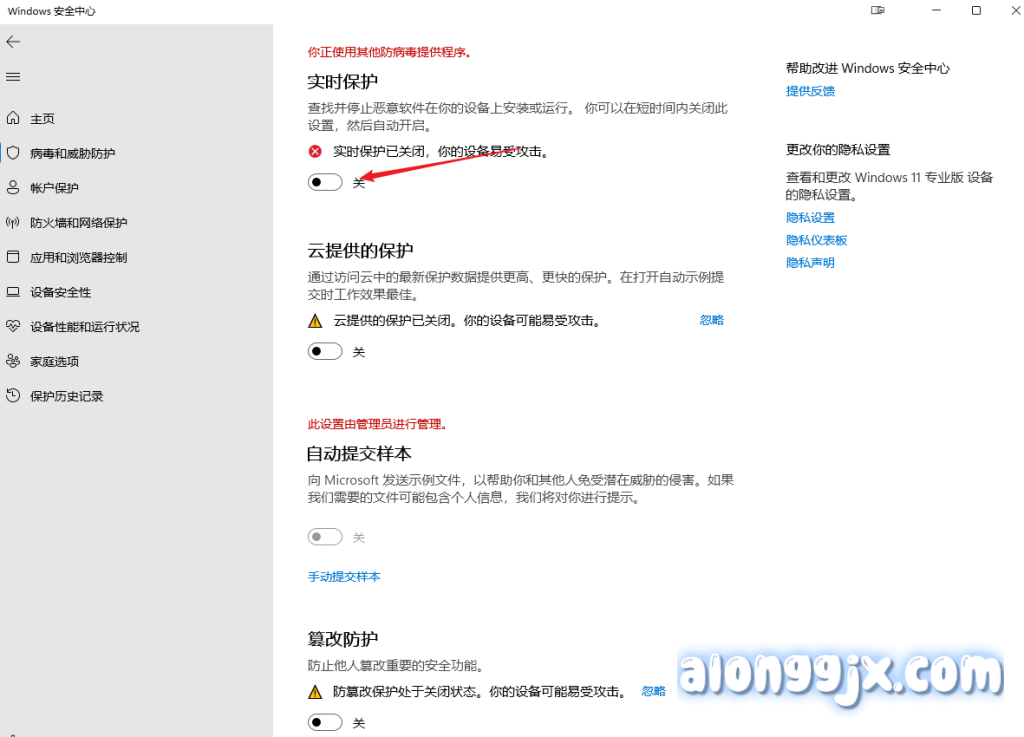Enable the 云提供的保护 toggle switch

pyautogui.click(x=325, y=352)
